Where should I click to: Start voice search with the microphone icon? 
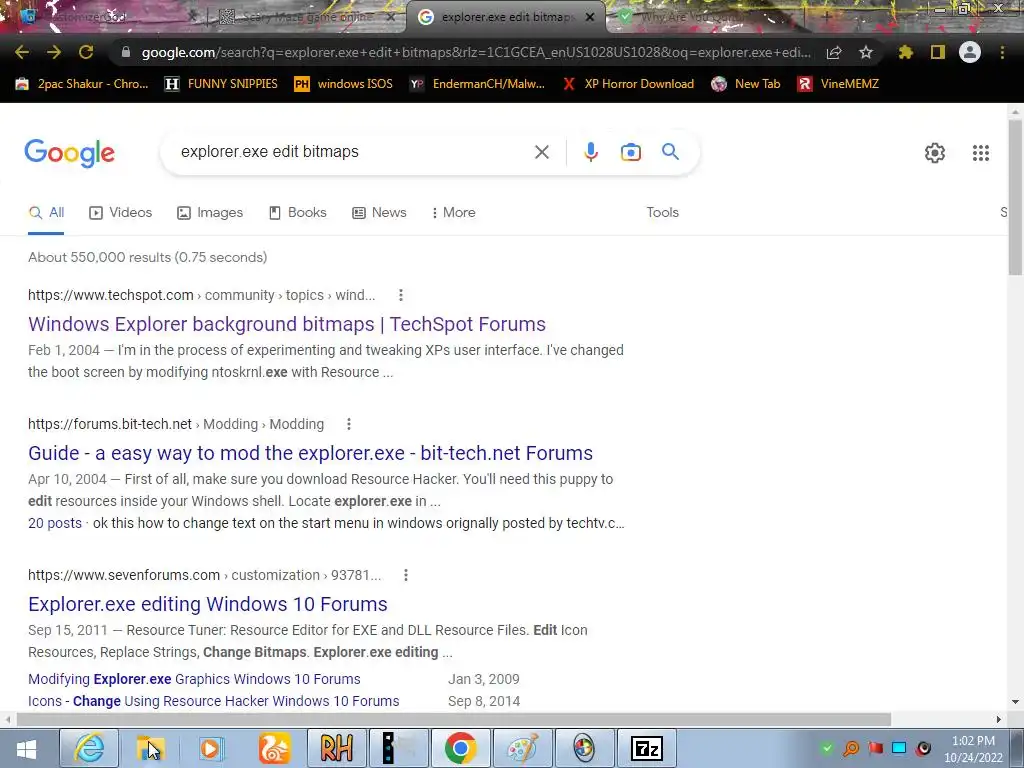click(x=590, y=152)
